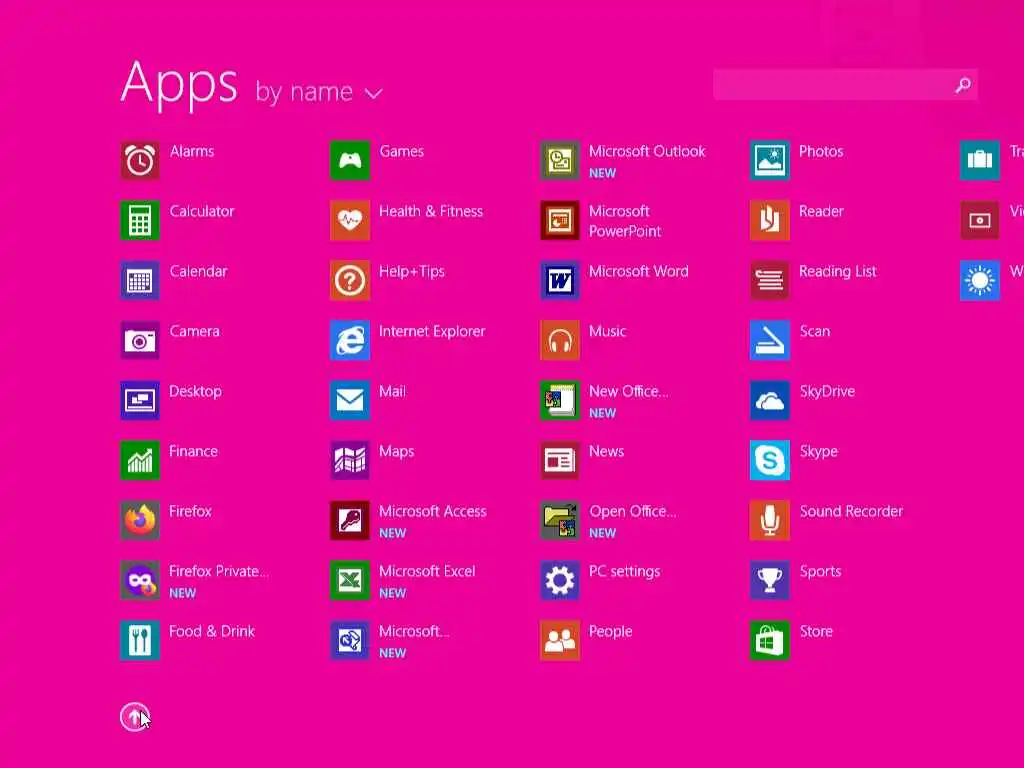
Task: Click the search magnifier icon
Action: [963, 85]
